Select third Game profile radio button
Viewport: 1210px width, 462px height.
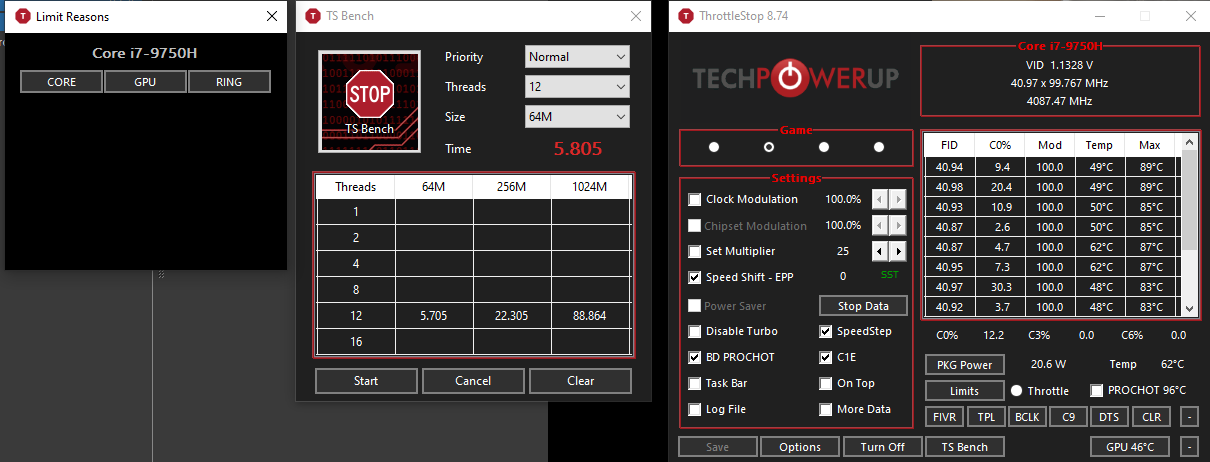(824, 147)
